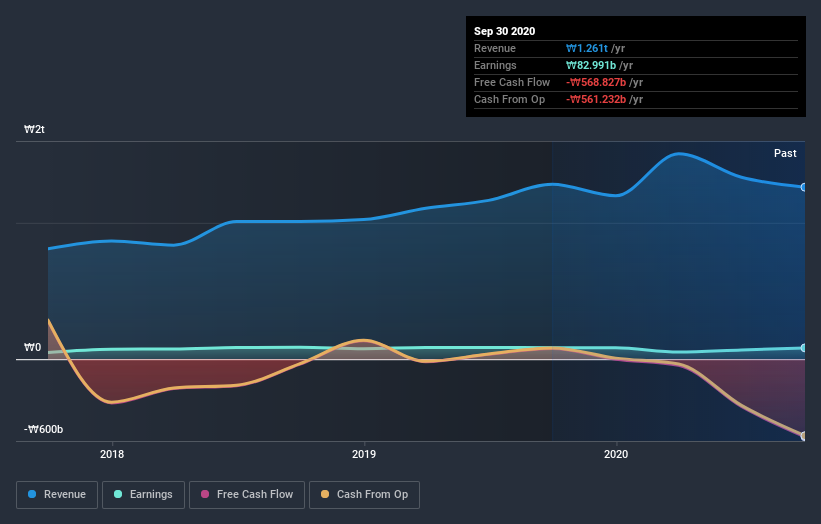Viewport: 821px width, 524px height.
Task: Click the 2020 x-axis label
Action: [616, 454]
